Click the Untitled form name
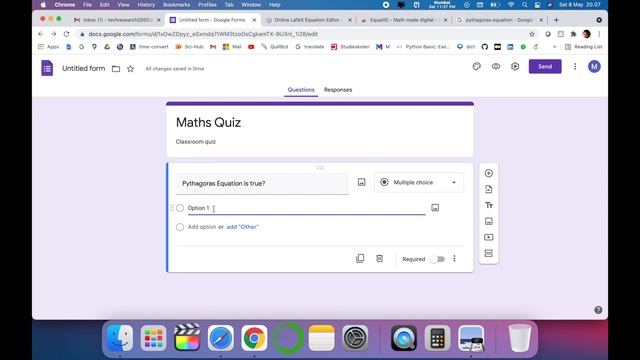 click(83, 69)
